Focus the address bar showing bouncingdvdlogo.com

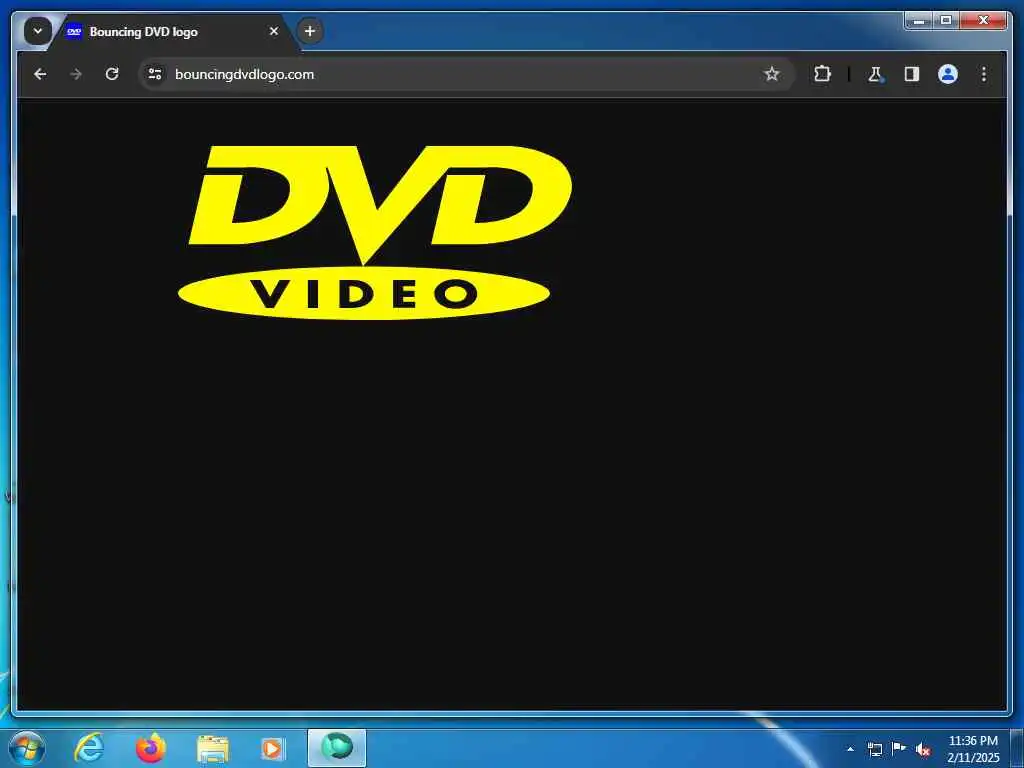click(x=467, y=74)
